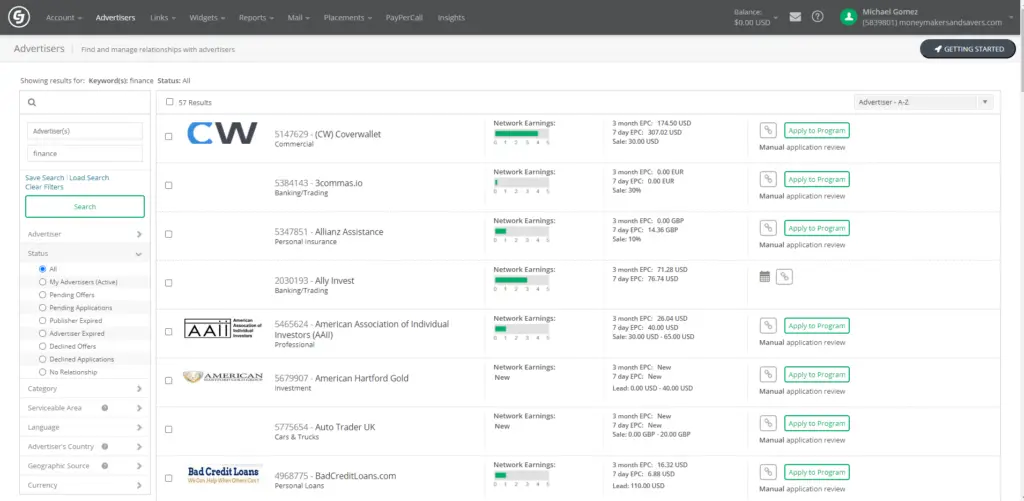Select No Relationship status filter
Screen dimensions: 1024x501
click(x=42, y=372)
